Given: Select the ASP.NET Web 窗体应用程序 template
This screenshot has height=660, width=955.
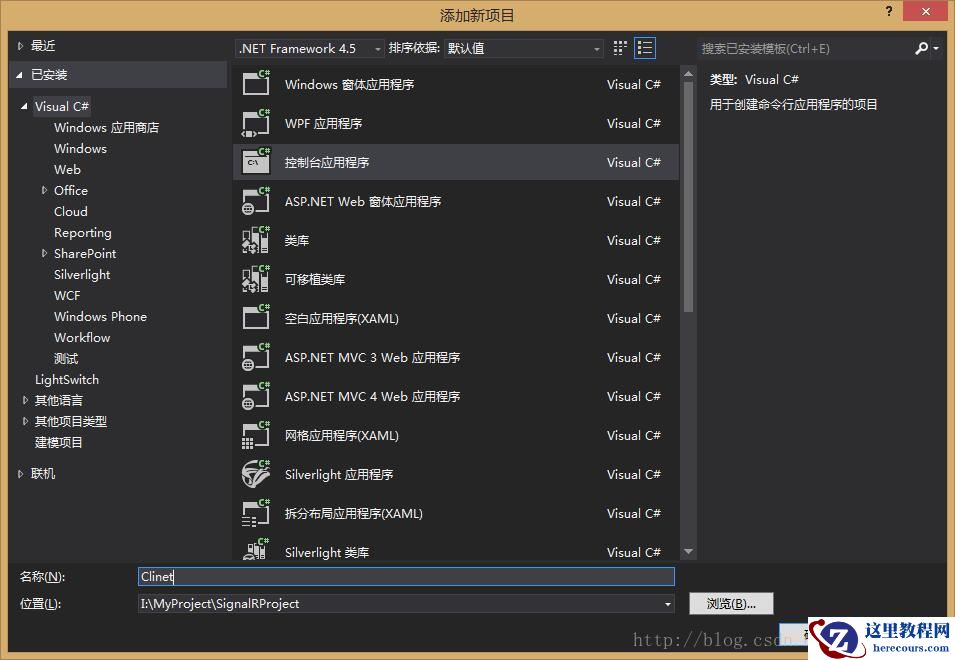Looking at the screenshot, I should [400, 201].
